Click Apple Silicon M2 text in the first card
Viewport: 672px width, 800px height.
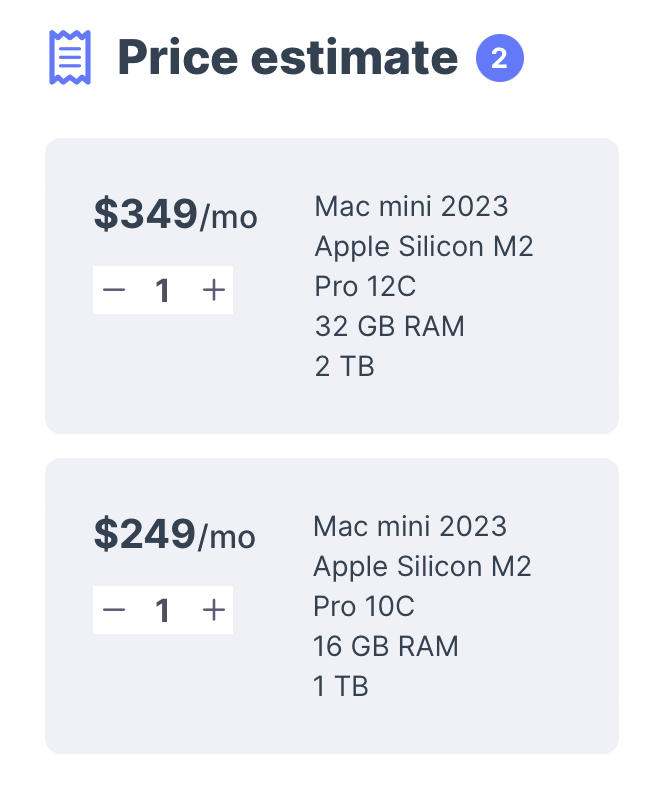click(424, 246)
